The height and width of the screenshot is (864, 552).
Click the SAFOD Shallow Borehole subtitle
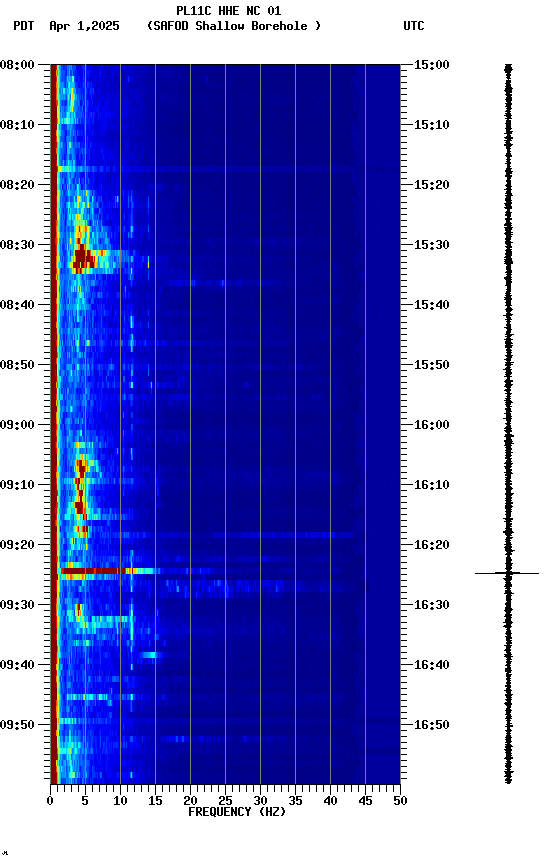(x=234, y=26)
